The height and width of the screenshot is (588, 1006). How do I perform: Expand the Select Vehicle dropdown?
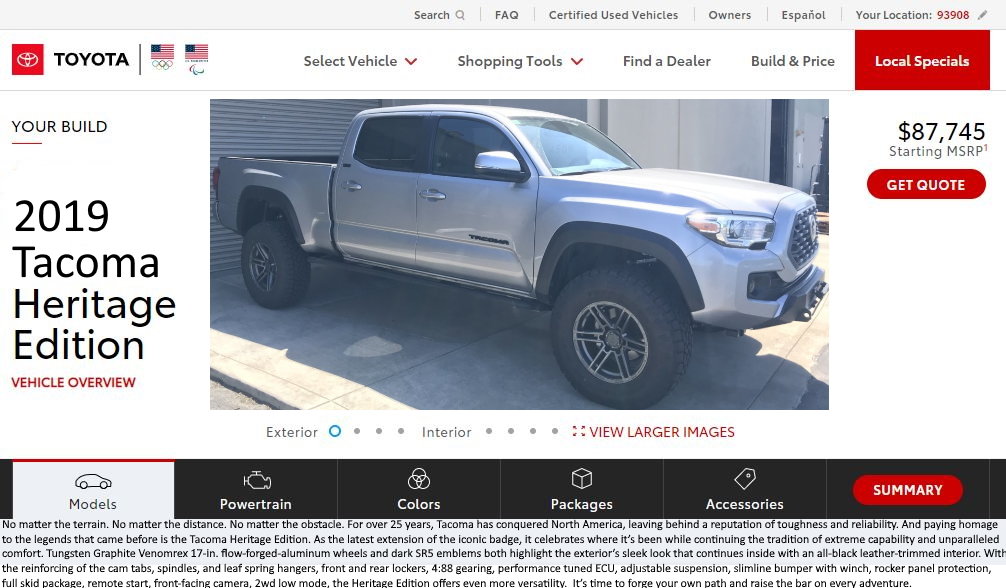[x=360, y=61]
